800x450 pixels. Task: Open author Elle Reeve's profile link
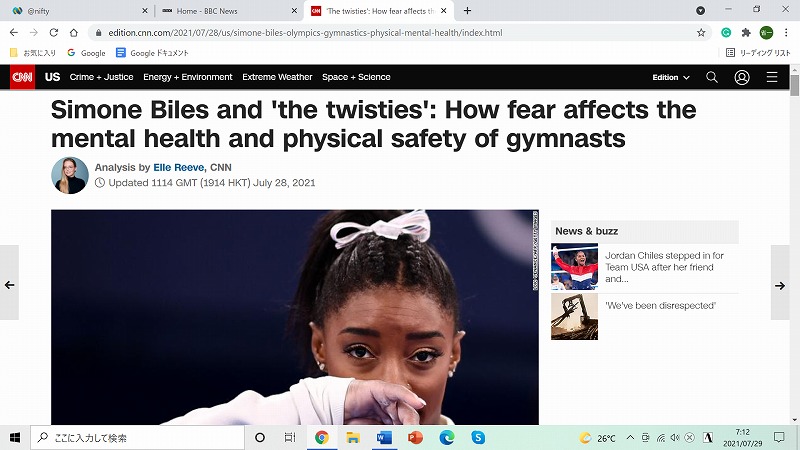click(179, 167)
